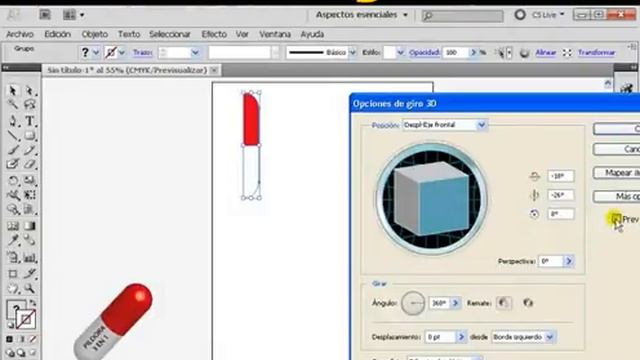Open the Objeto menu
Viewport: 640px width, 360px height.
[95, 34]
